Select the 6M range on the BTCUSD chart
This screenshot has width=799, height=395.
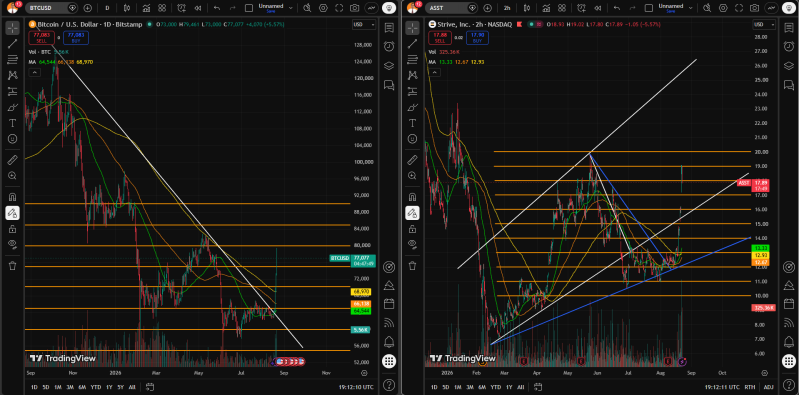click(x=82, y=387)
